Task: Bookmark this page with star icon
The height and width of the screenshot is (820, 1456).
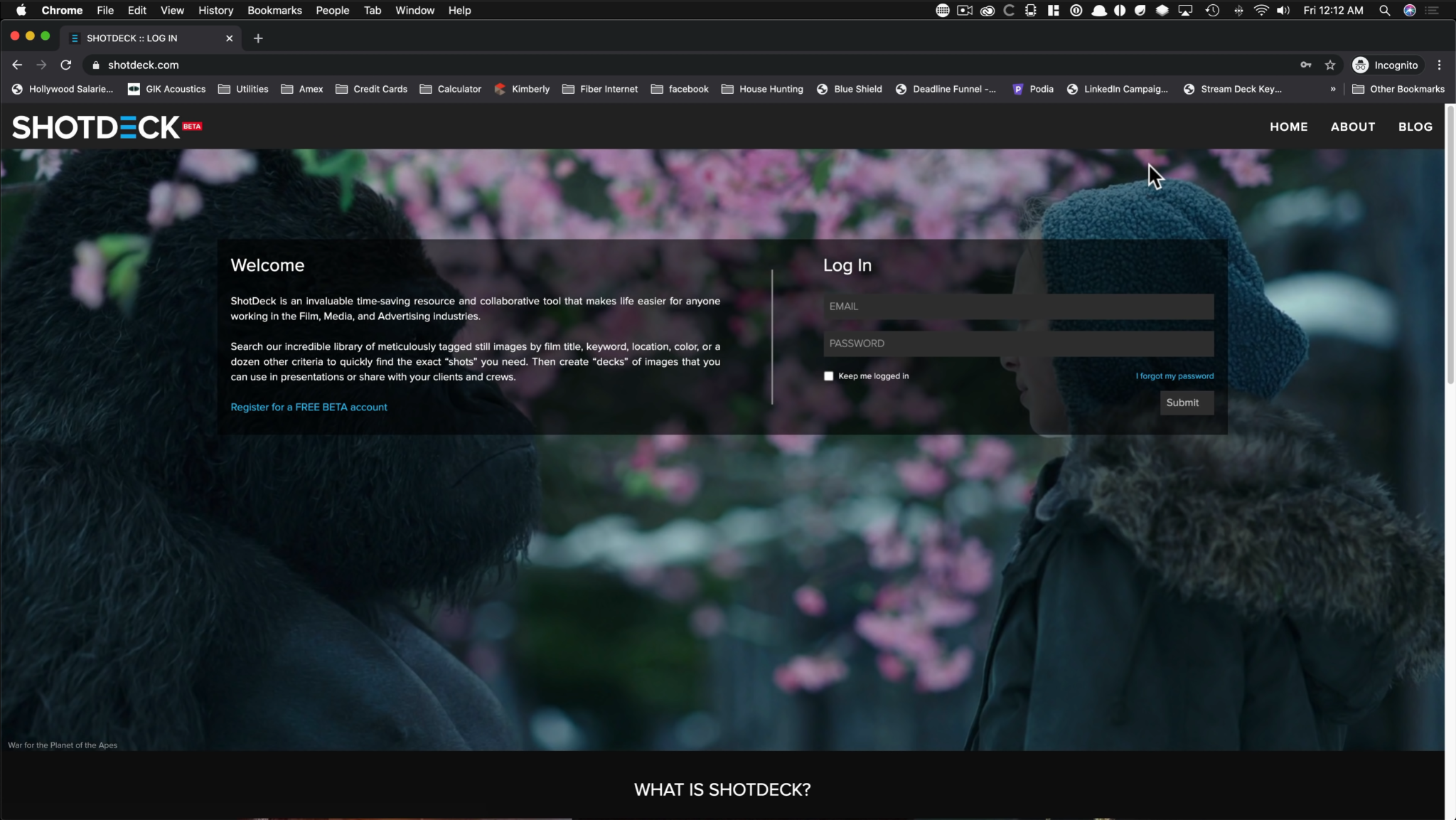Action: coord(1330,65)
